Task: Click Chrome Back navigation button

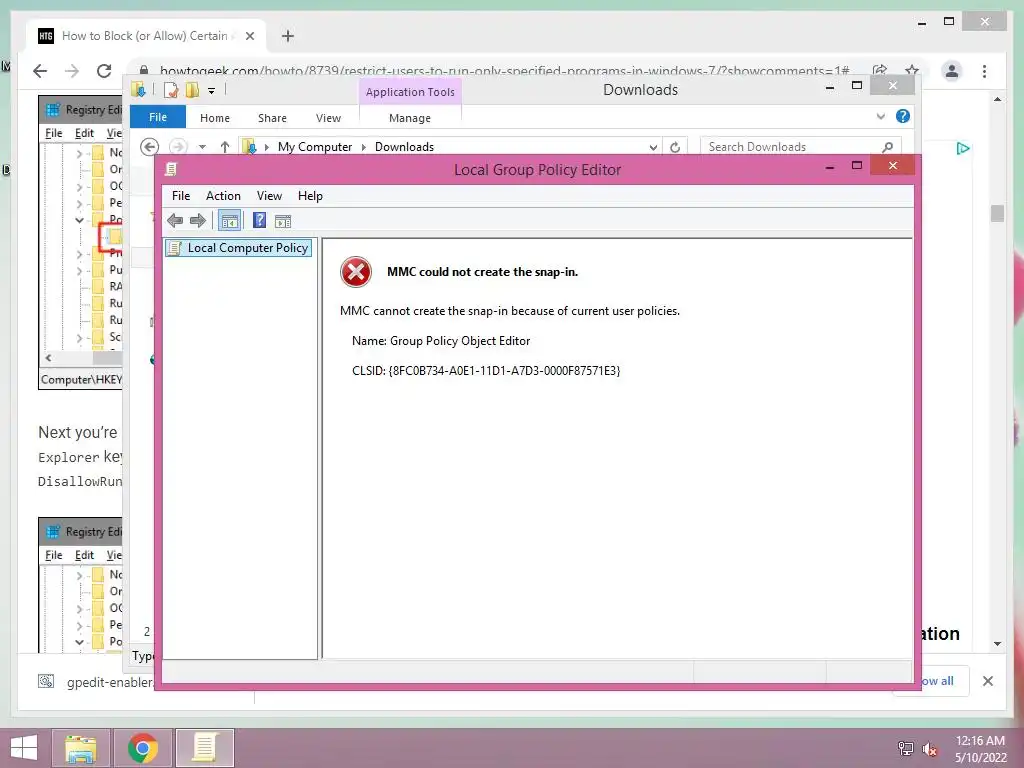Action: [40, 71]
